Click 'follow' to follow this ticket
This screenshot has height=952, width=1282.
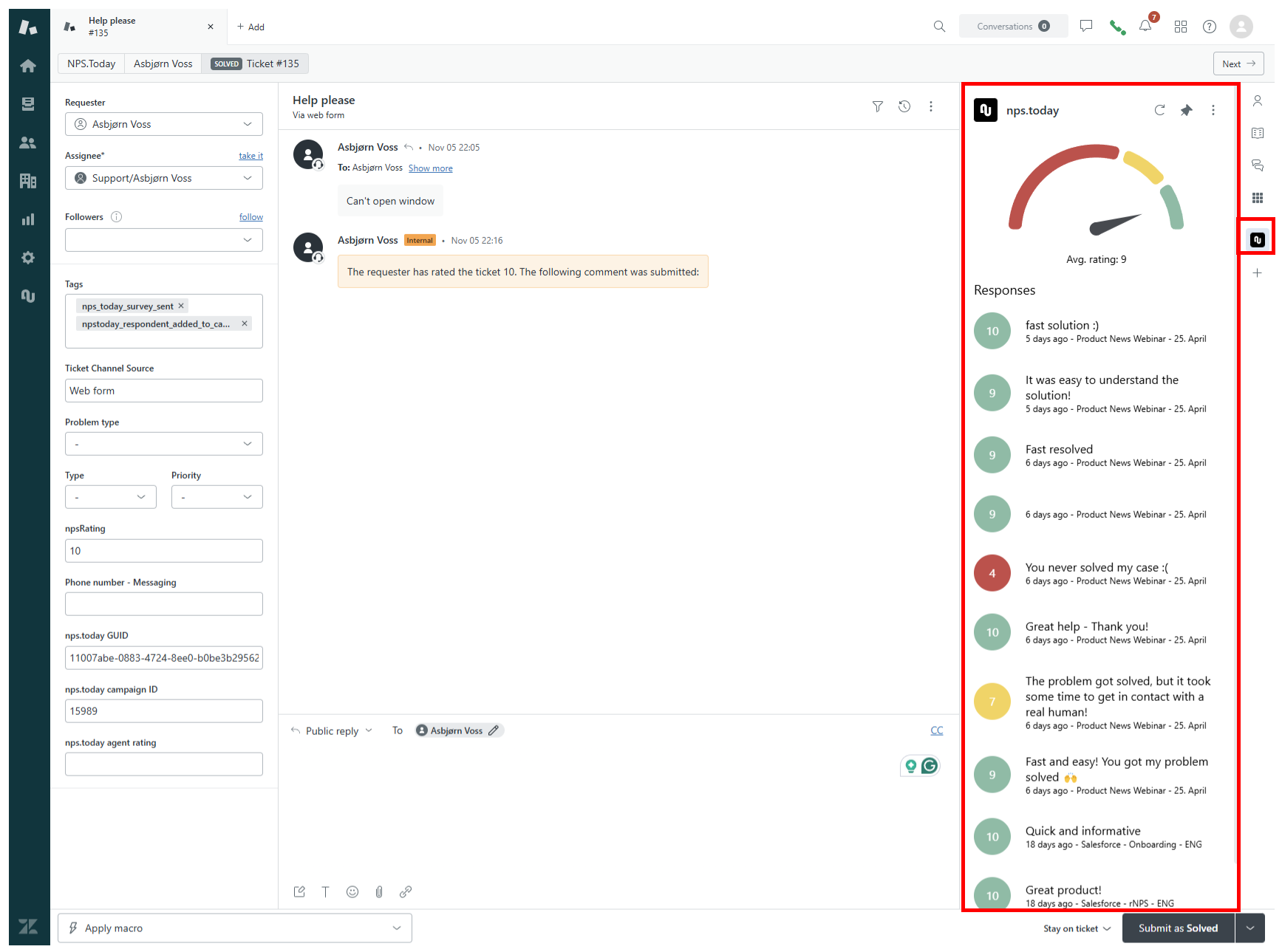250,216
